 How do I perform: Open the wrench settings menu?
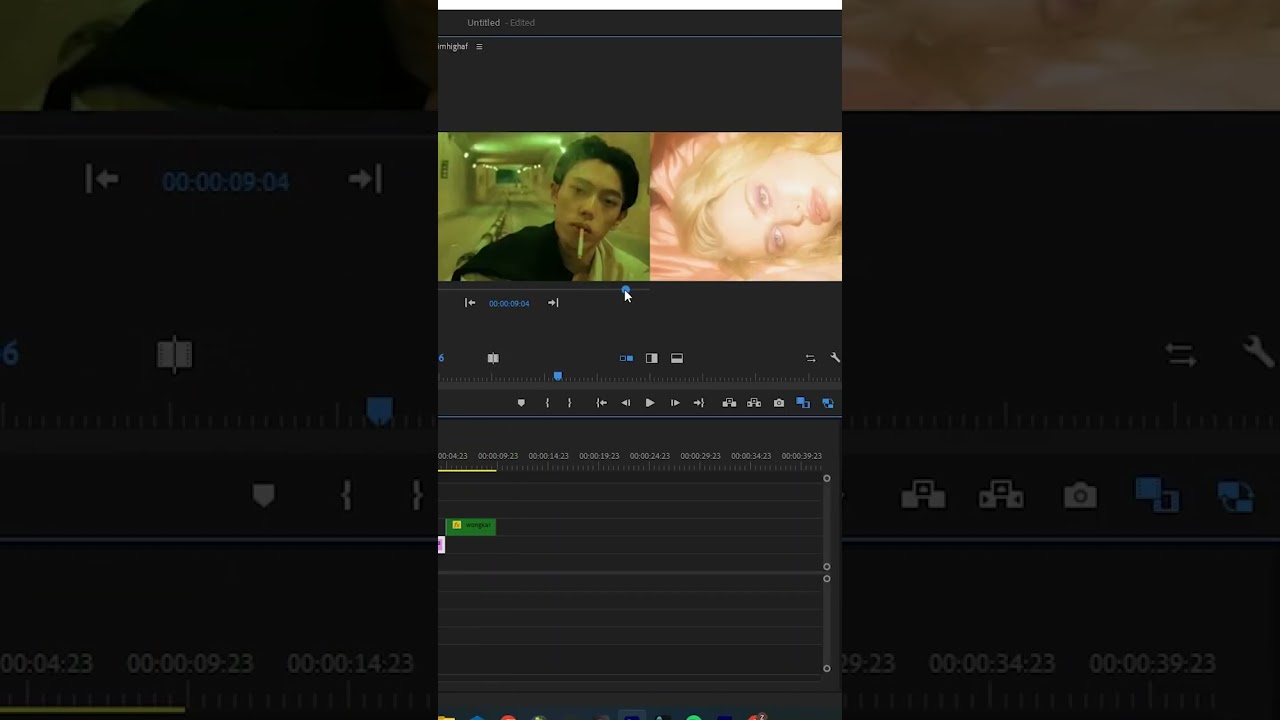pyautogui.click(x=835, y=358)
